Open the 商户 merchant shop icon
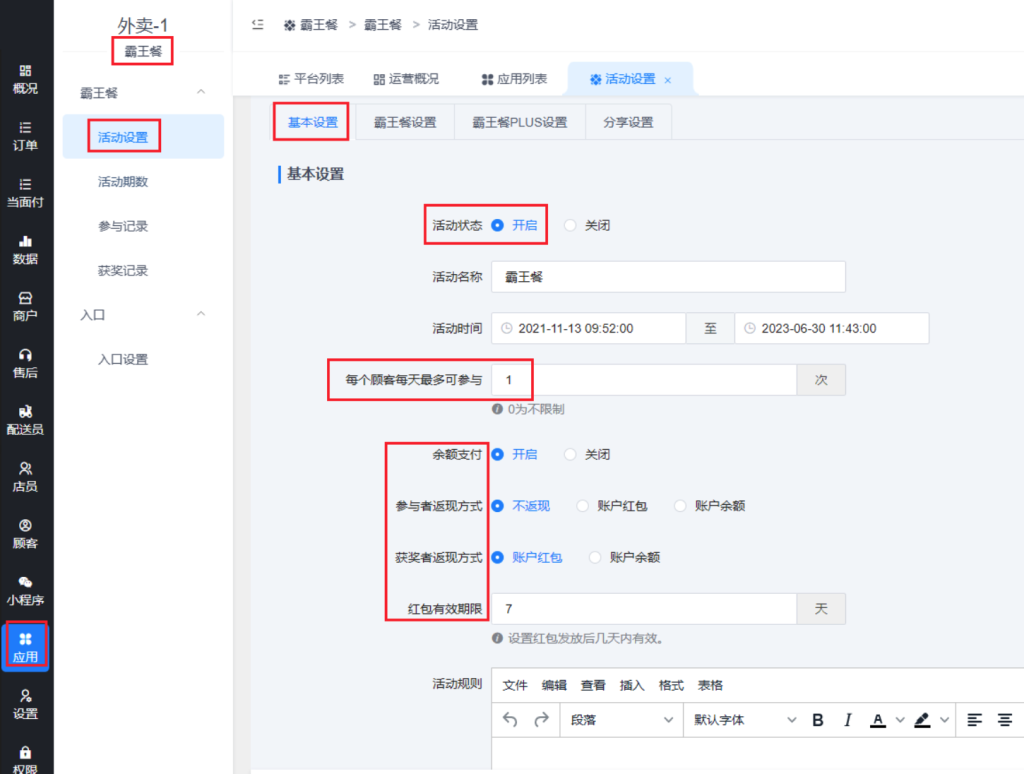The image size is (1024, 774). (25, 298)
